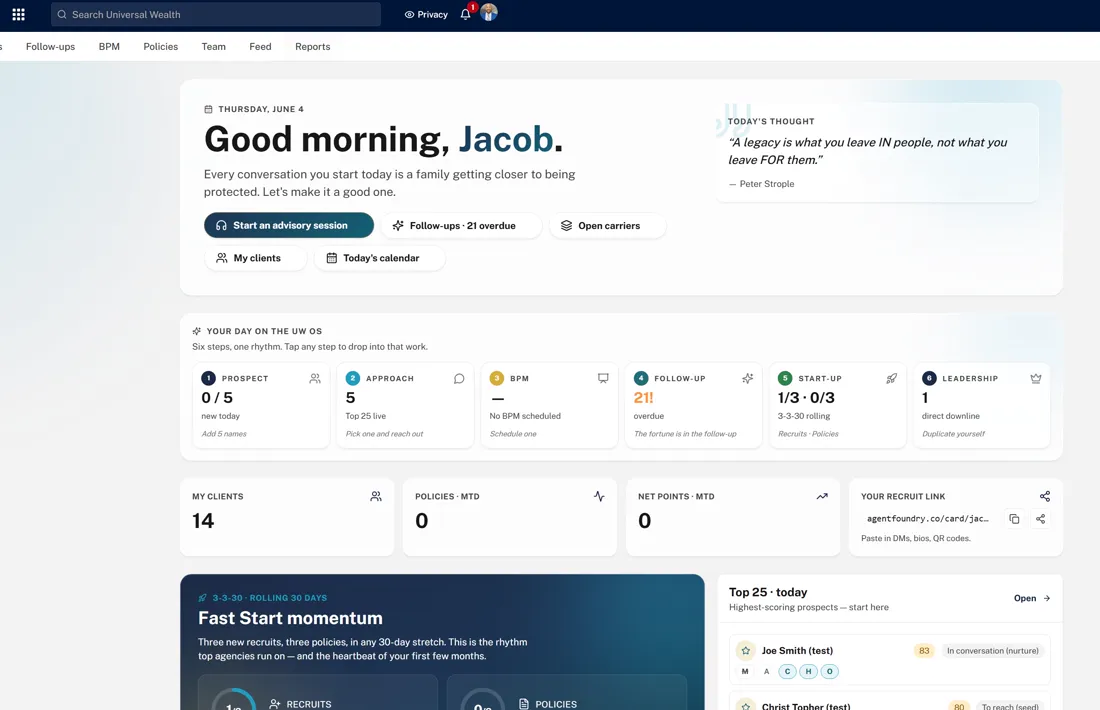The width and height of the screenshot is (1100, 710).
Task: Open Today's calendar button
Action: coord(380,258)
